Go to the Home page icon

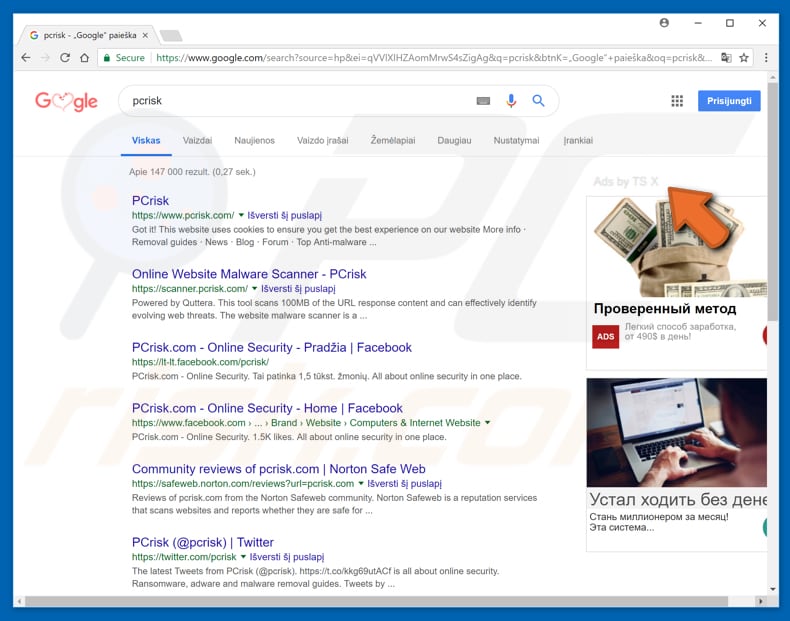point(85,58)
